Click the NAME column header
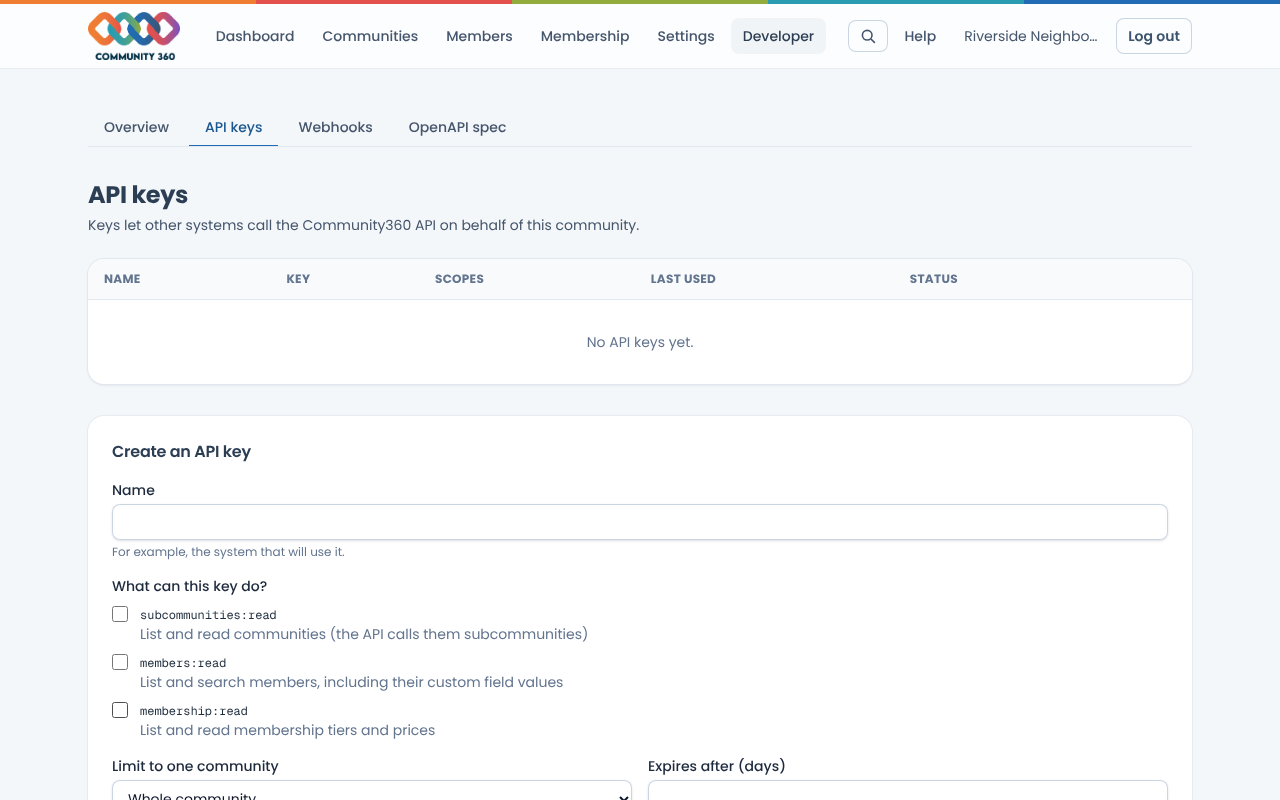1280x800 pixels. coord(122,279)
